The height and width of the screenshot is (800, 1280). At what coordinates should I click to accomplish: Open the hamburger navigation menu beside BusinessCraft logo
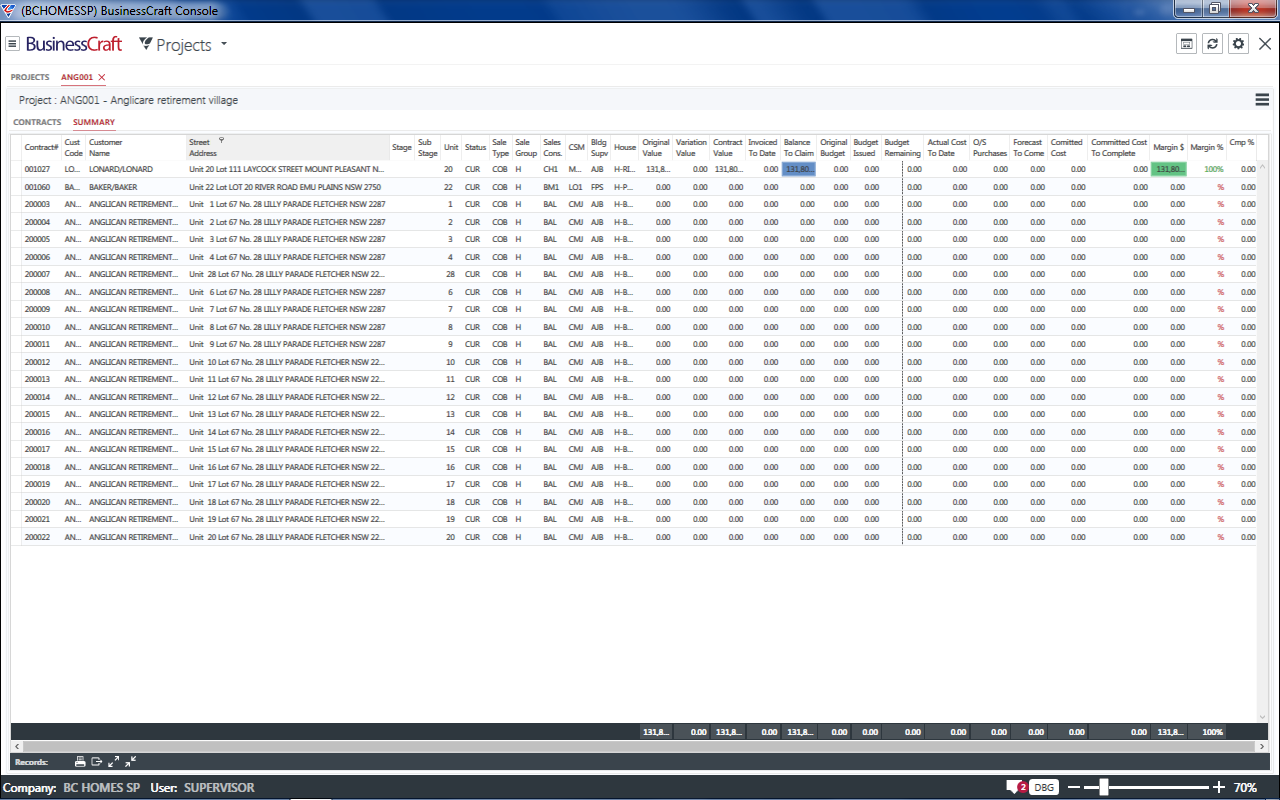pos(12,44)
